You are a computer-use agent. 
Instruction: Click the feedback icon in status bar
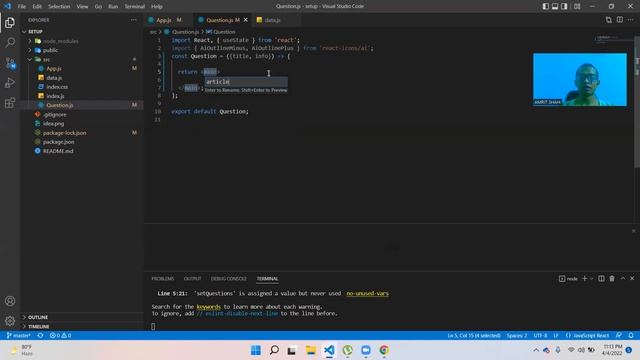coord(619,335)
